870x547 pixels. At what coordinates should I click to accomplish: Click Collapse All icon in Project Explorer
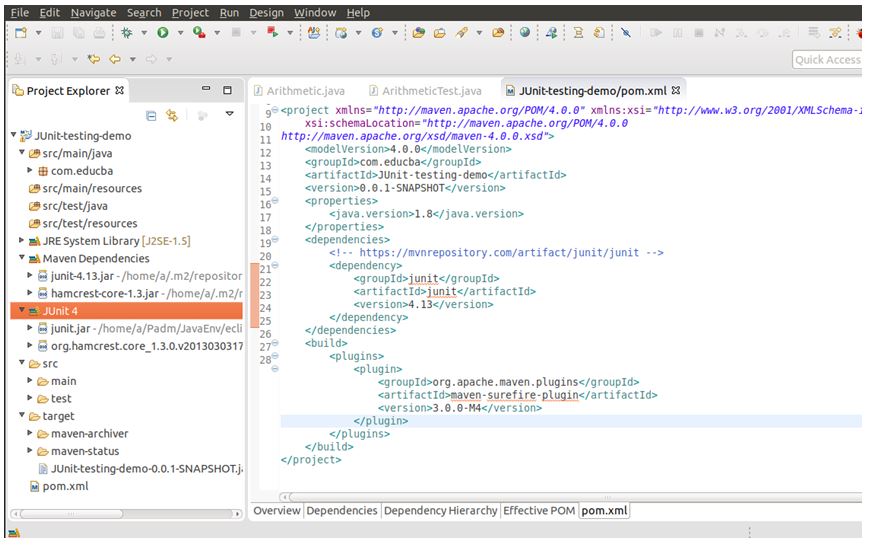pyautogui.click(x=151, y=115)
